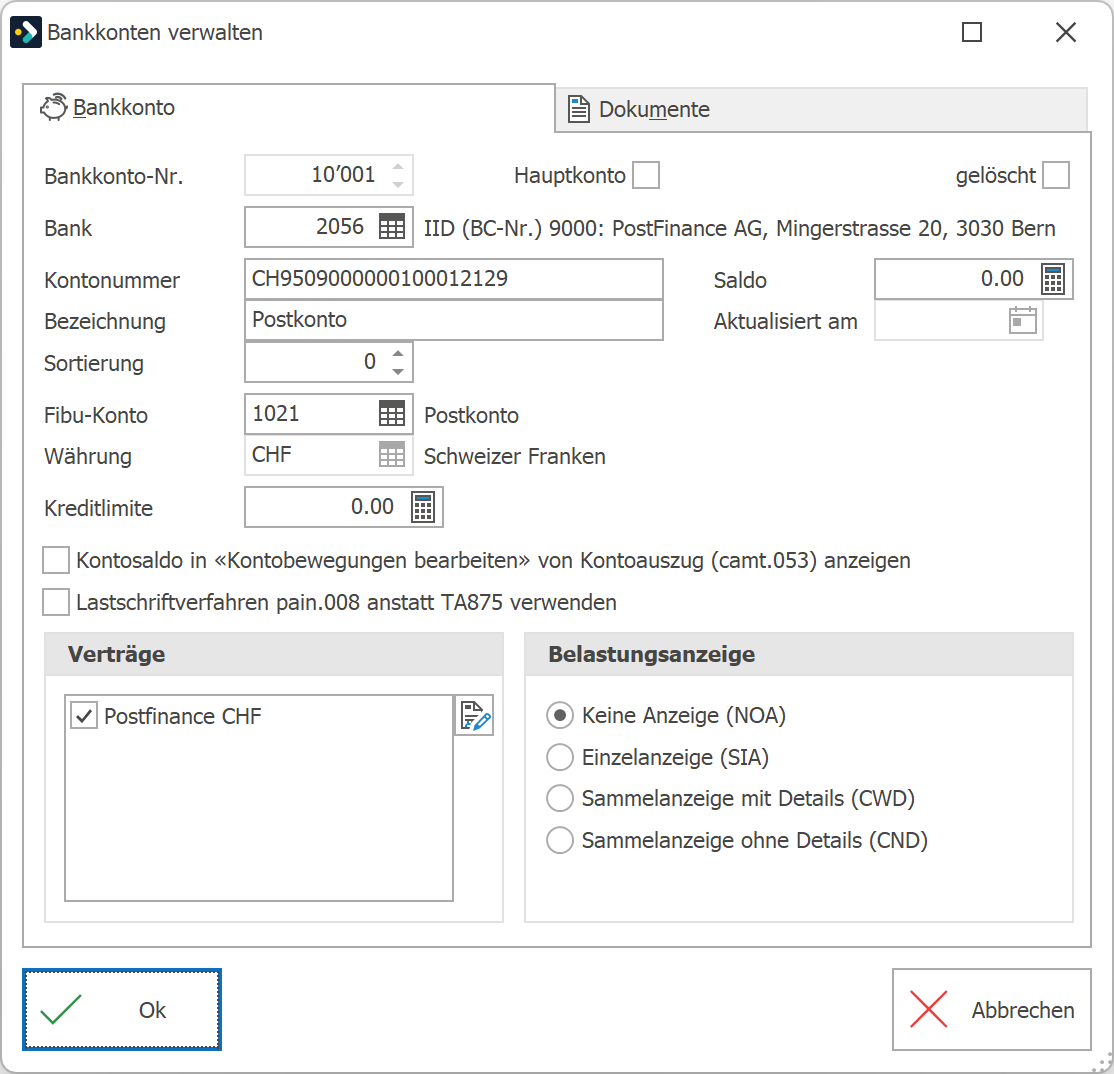The height and width of the screenshot is (1074, 1114).
Task: Uncheck the Postfinance CHF contract
Action: (x=84, y=715)
